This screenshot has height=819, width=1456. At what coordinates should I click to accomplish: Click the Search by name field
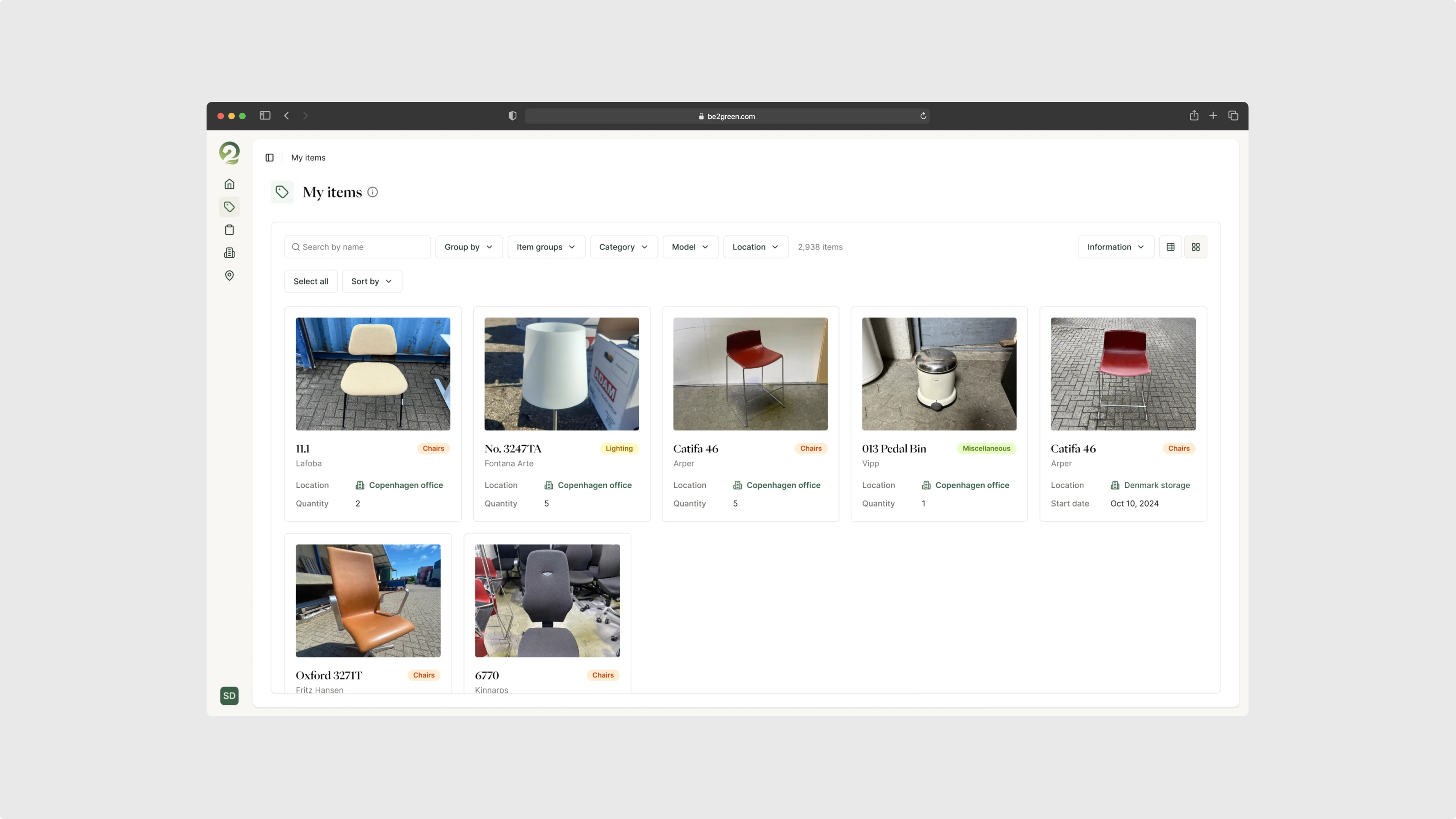357,247
